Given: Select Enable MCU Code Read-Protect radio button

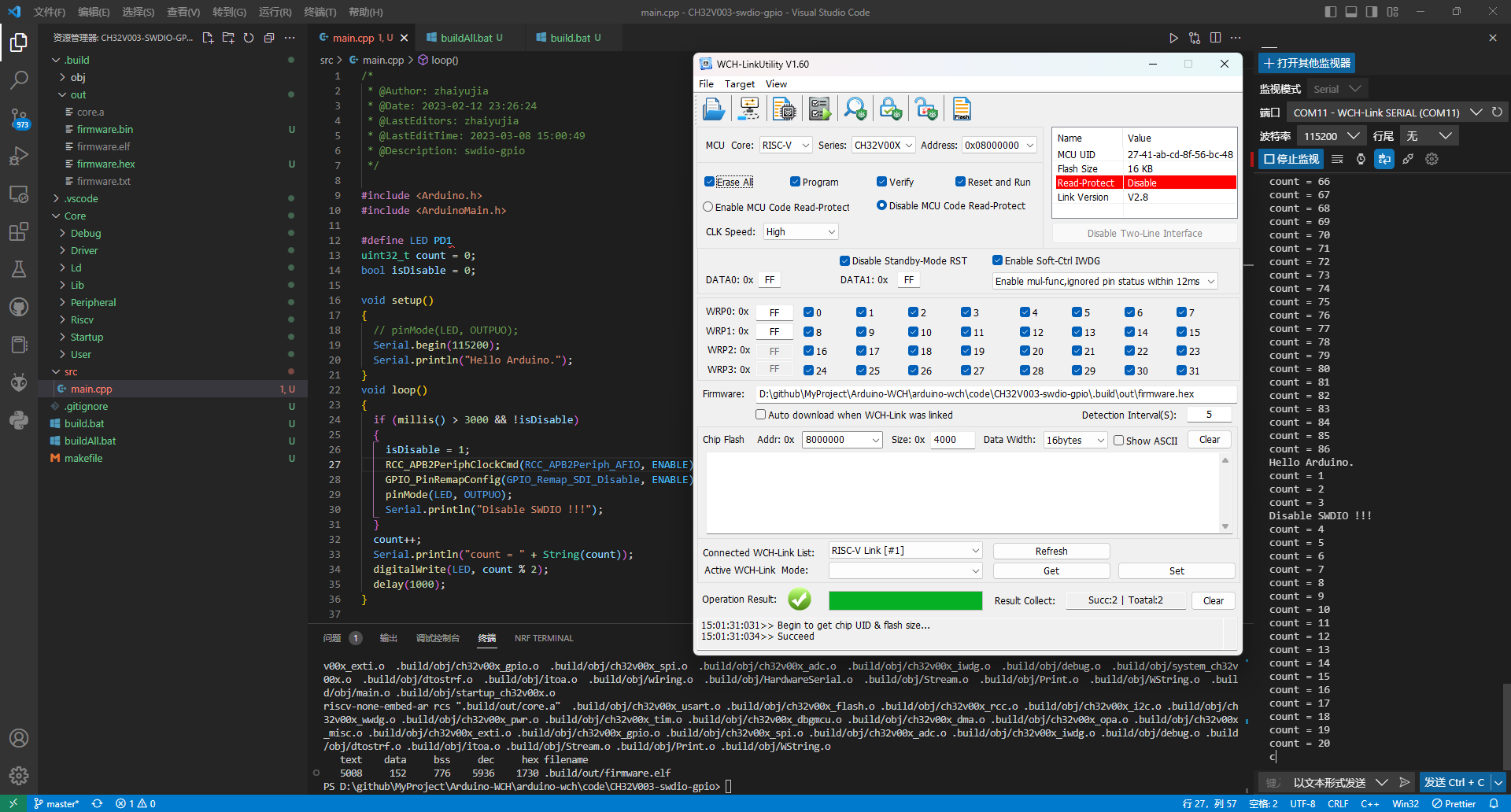Looking at the screenshot, I should (708, 207).
